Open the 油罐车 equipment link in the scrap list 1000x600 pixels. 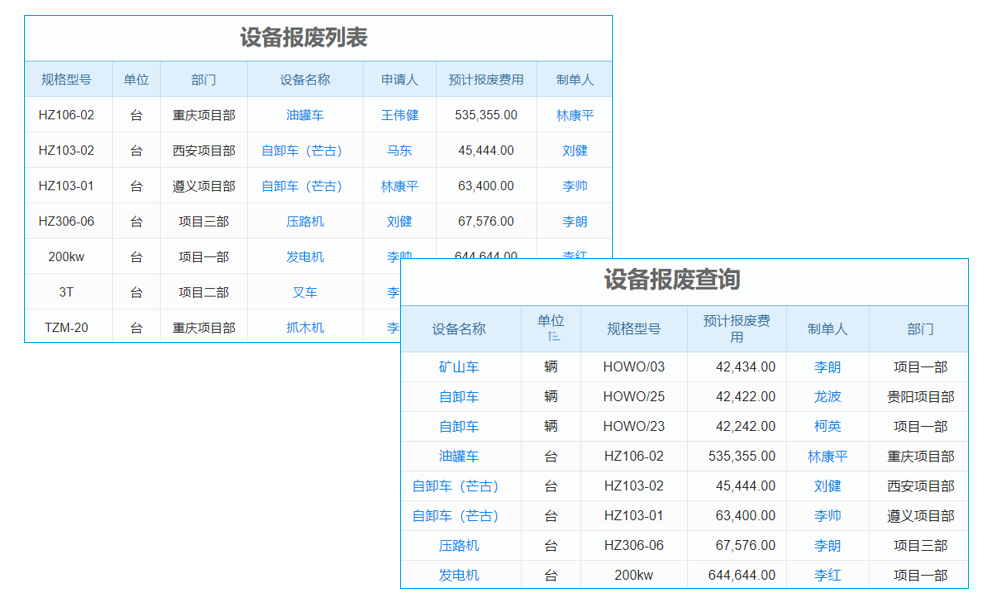click(x=305, y=115)
